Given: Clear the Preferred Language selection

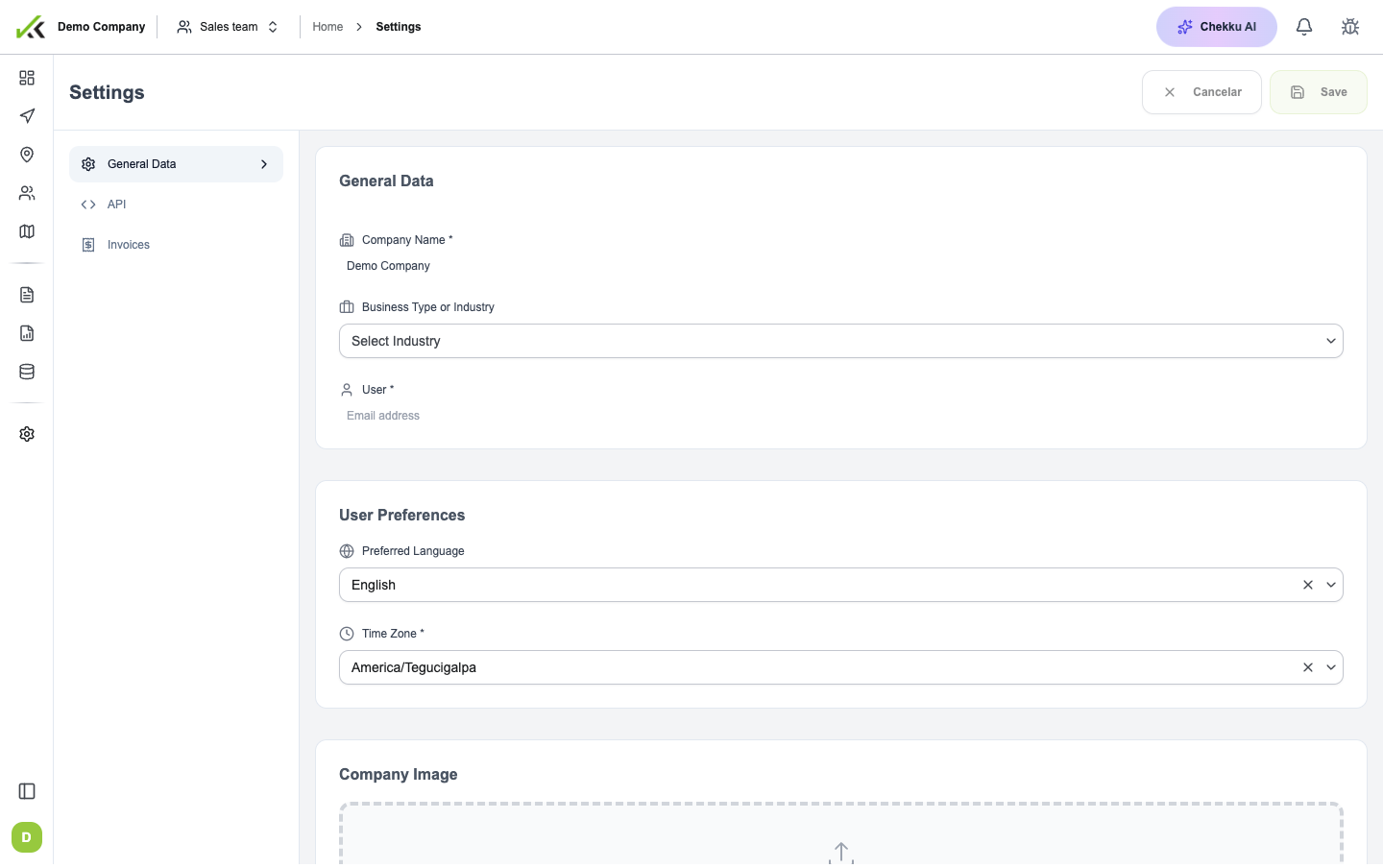Looking at the screenshot, I should 1308,585.
